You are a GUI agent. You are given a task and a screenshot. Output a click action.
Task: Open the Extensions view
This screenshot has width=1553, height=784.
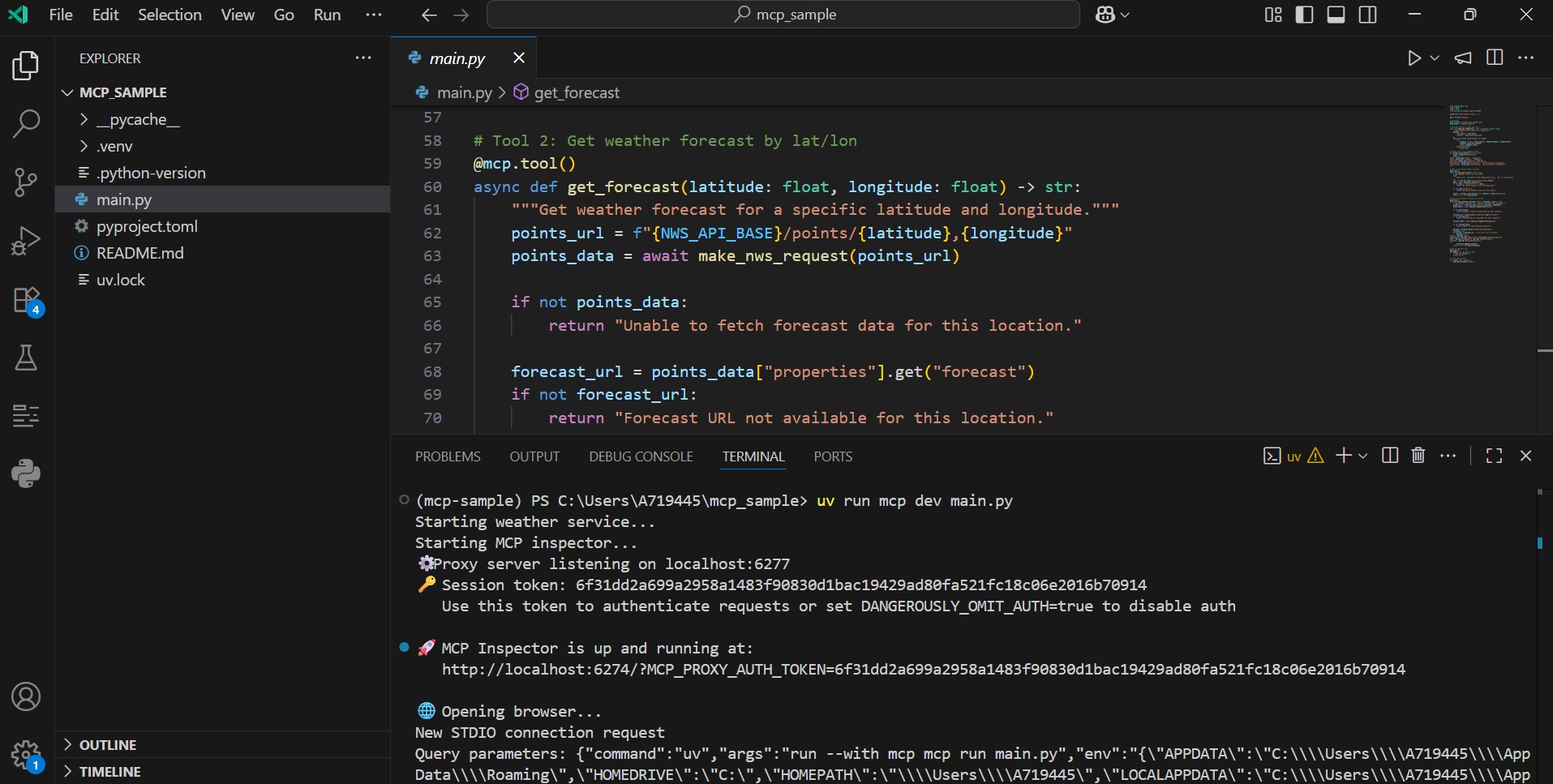26,300
